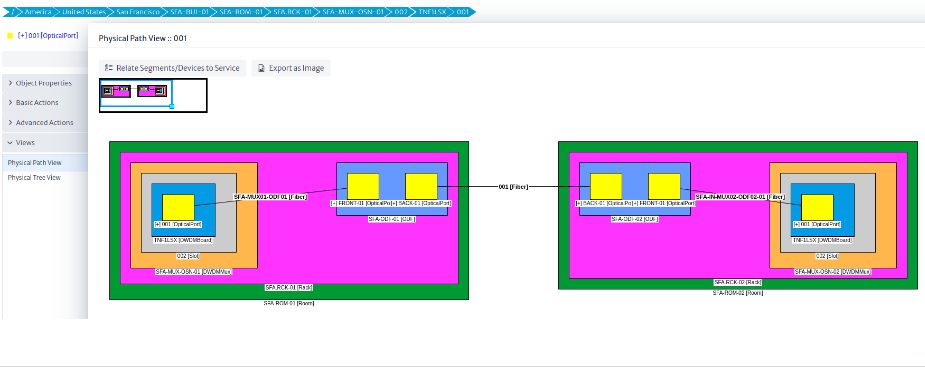Click yellow 001 OpticalPort node in SFA-MUX-OSN-01

point(178,207)
